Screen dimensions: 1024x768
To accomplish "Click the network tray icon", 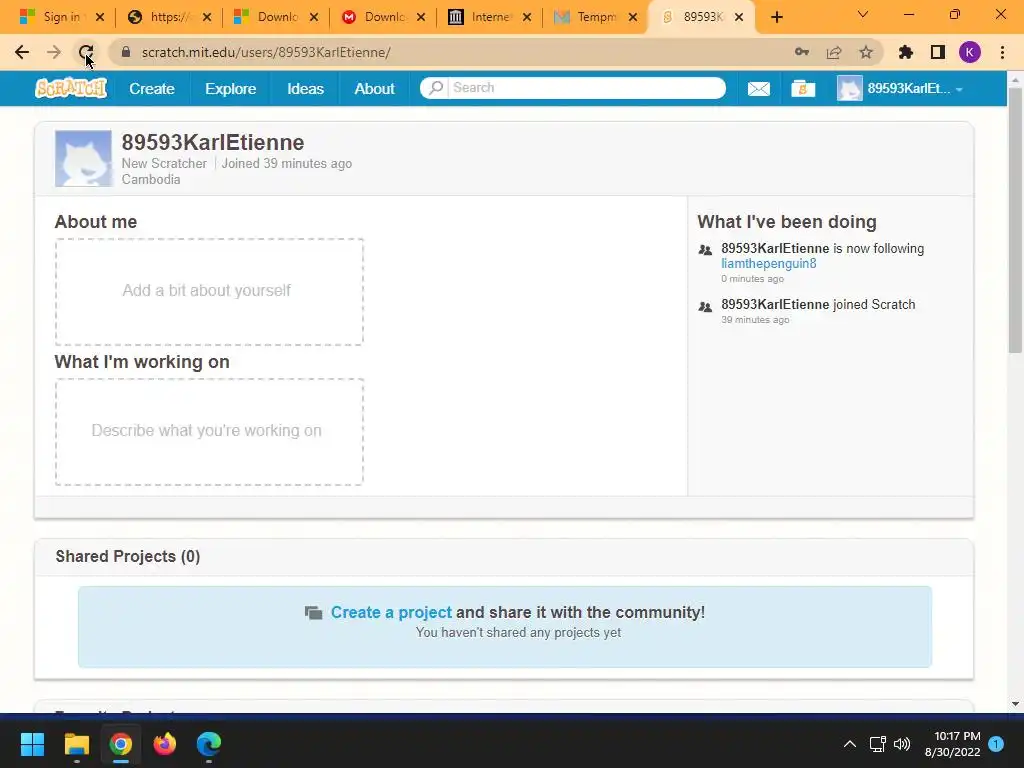I will [877, 744].
